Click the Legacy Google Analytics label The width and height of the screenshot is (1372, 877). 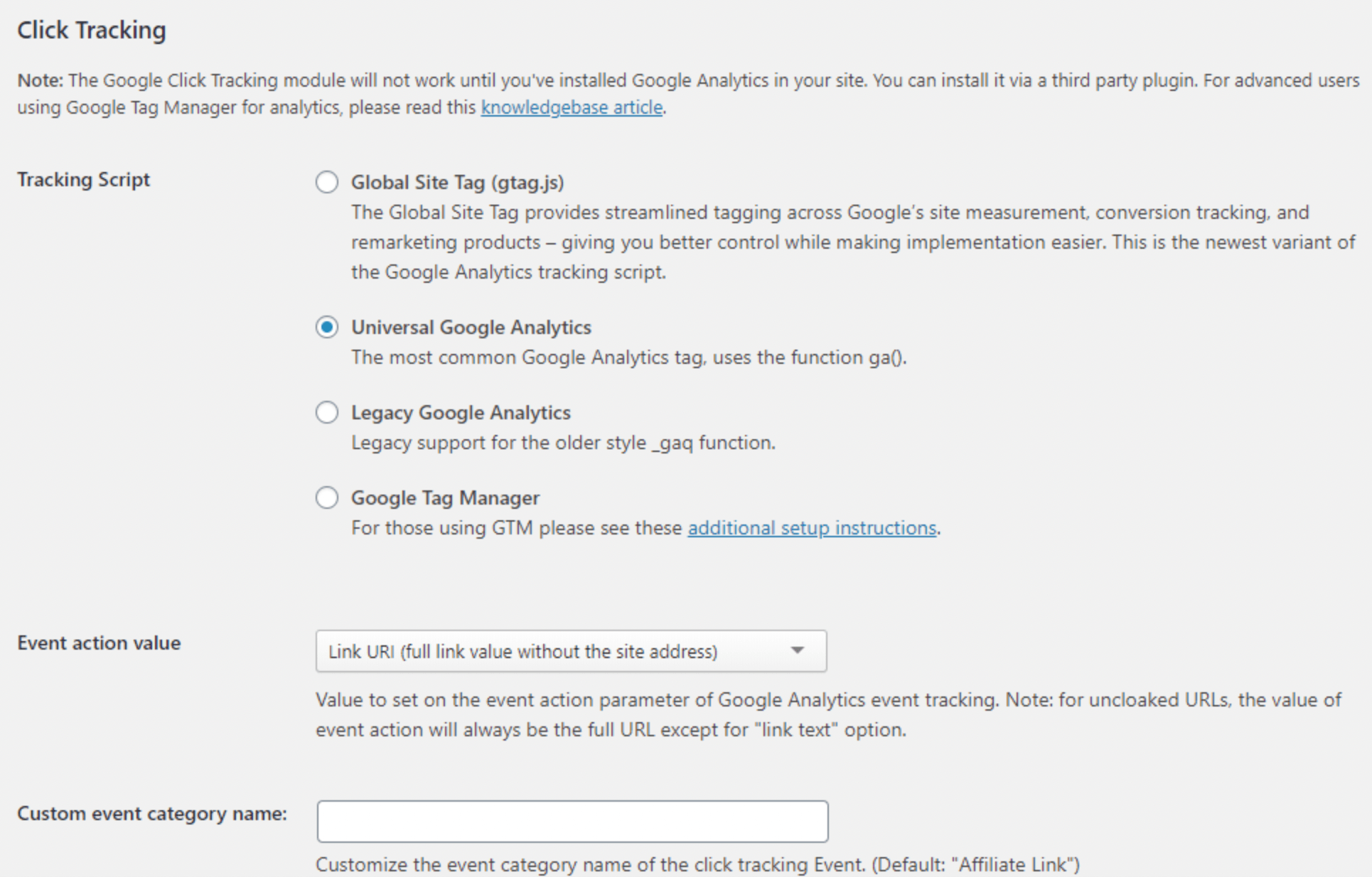coord(461,413)
